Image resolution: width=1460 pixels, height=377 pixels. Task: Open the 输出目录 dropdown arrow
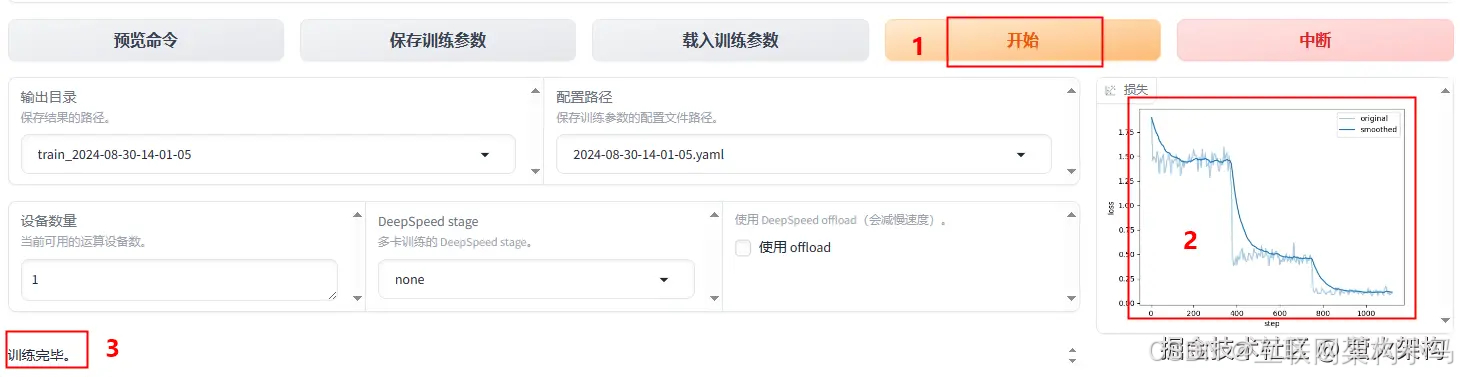tap(485, 155)
